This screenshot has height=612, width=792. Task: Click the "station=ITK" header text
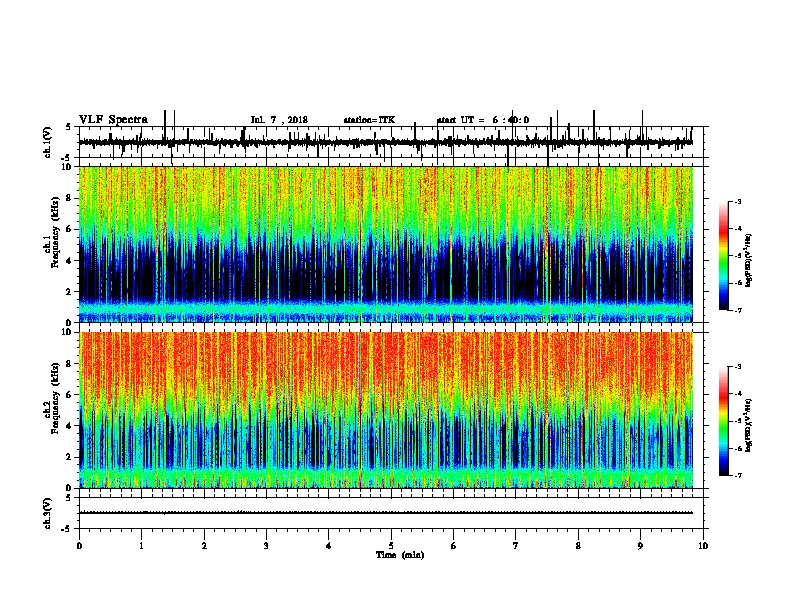click(369, 120)
